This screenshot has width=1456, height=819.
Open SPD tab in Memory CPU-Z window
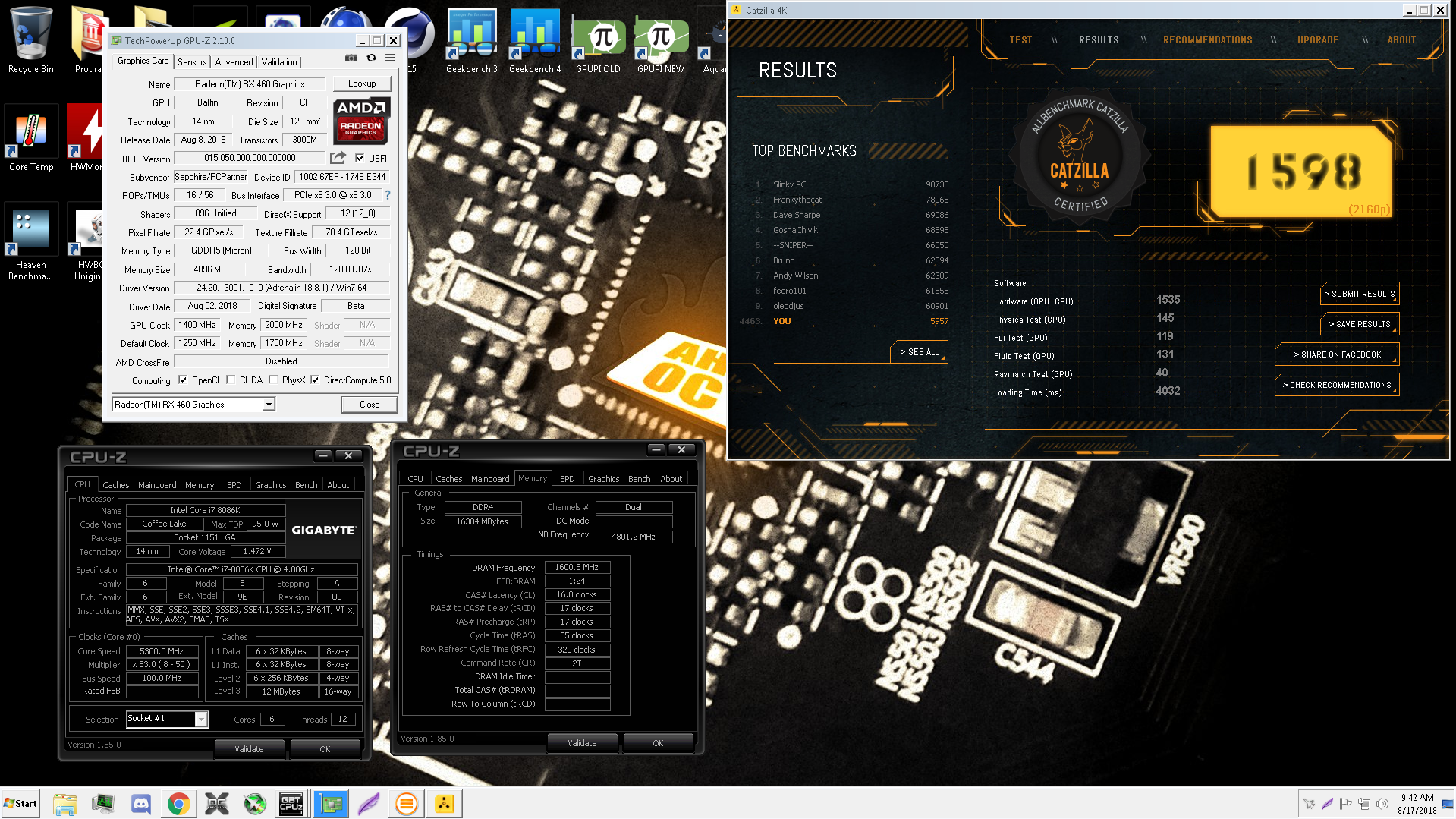point(568,479)
